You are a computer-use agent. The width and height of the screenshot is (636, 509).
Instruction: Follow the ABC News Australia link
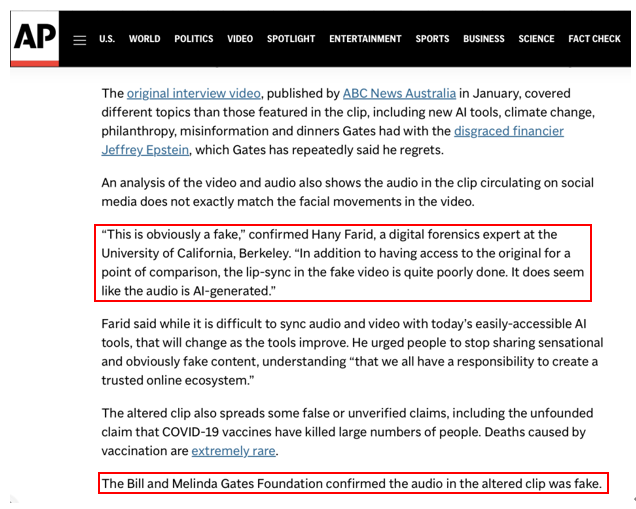click(399, 93)
